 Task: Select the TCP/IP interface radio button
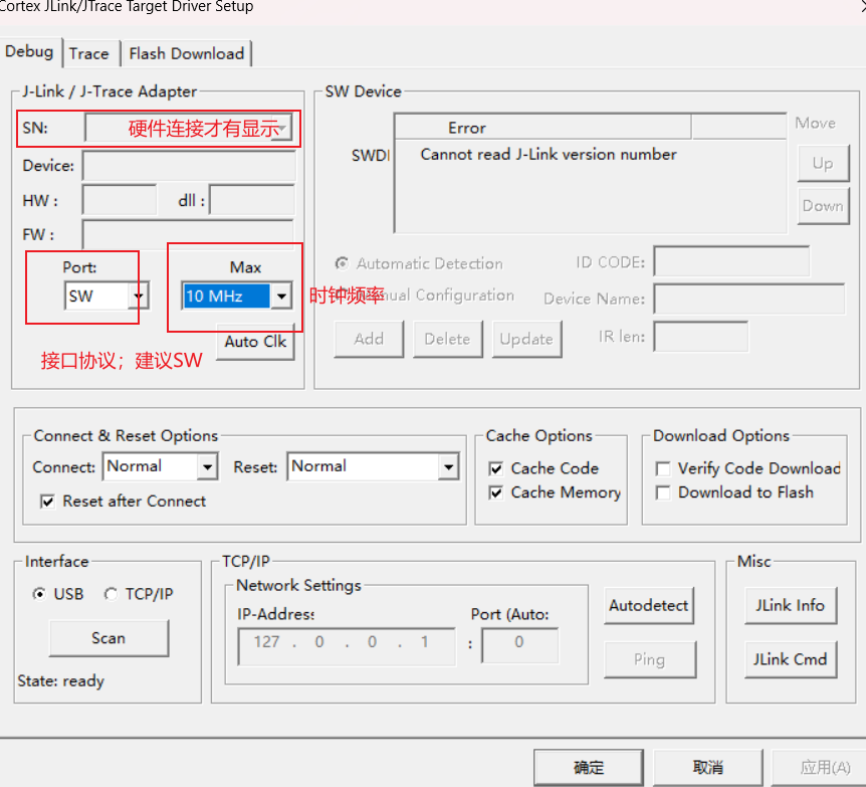(x=111, y=594)
